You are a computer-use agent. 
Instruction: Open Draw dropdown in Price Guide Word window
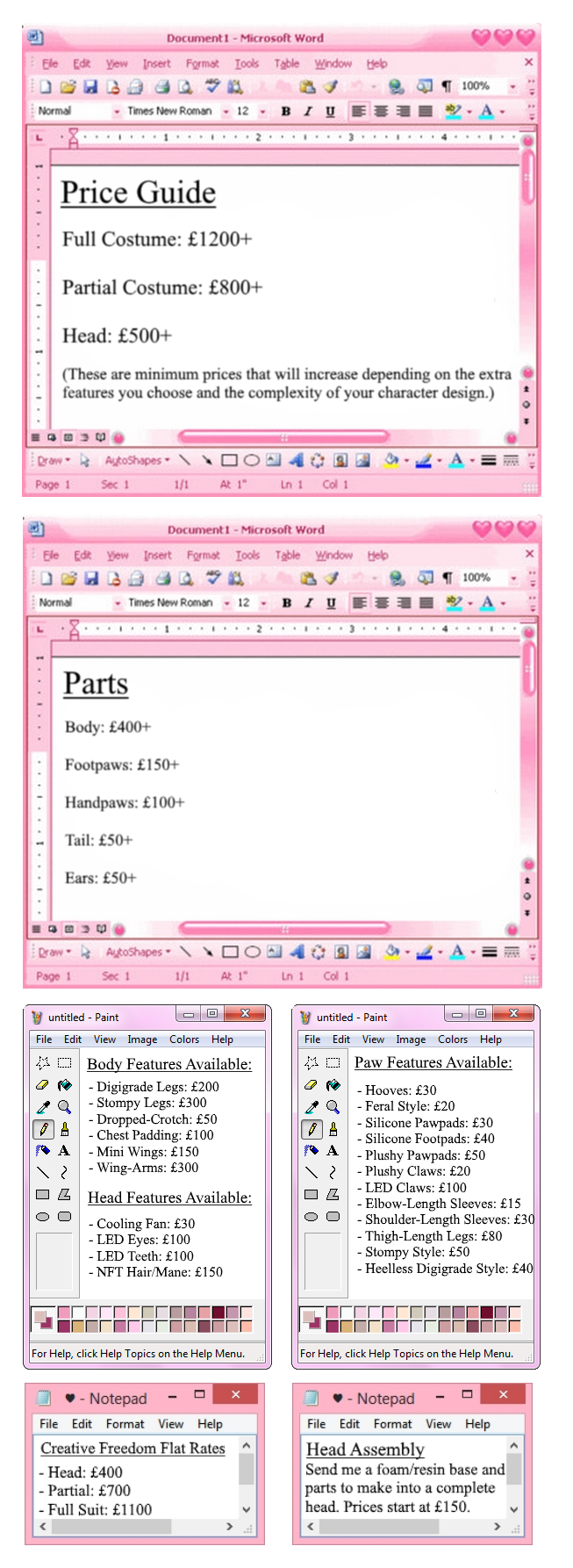(x=54, y=460)
